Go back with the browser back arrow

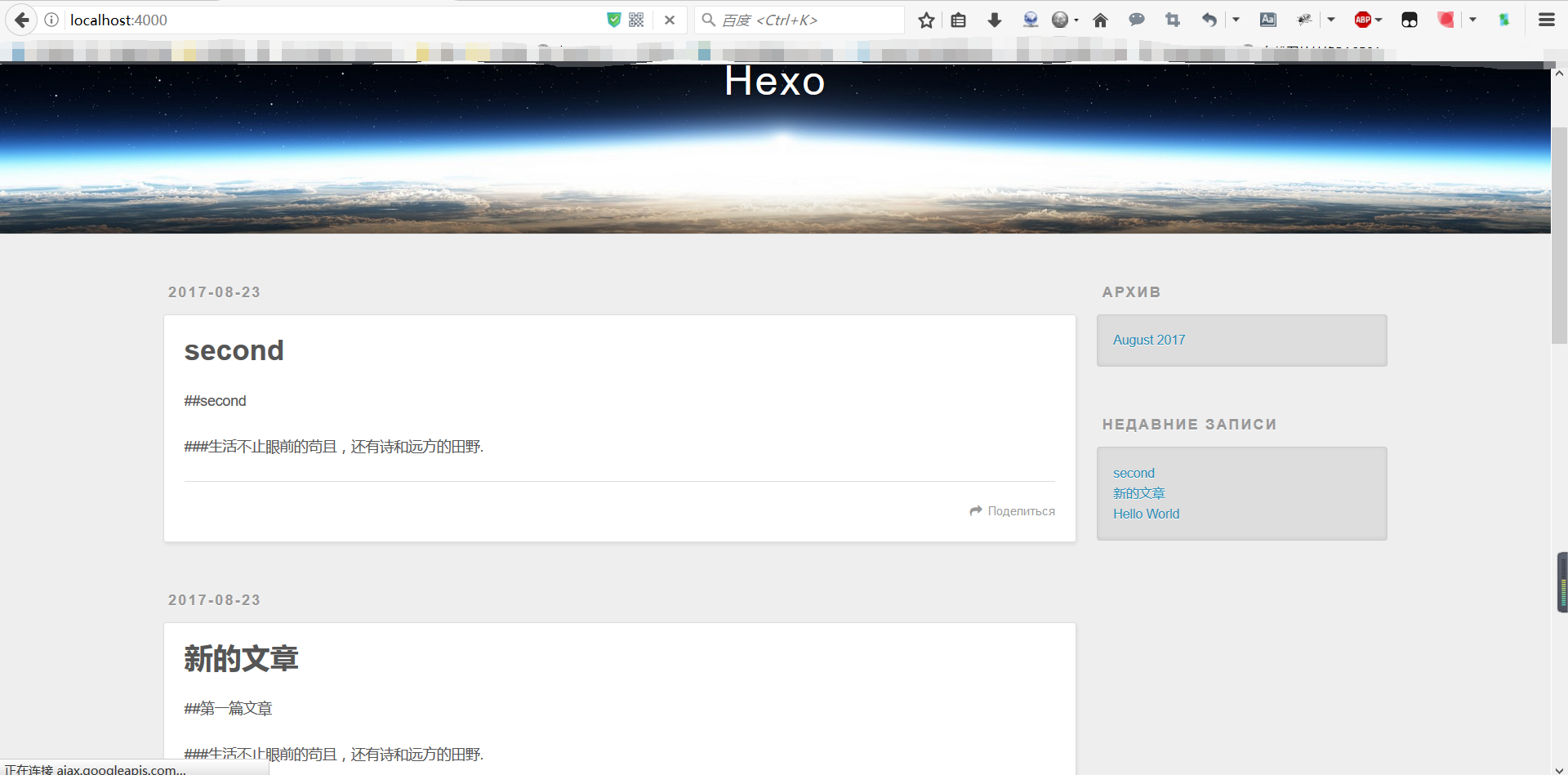click(x=22, y=20)
